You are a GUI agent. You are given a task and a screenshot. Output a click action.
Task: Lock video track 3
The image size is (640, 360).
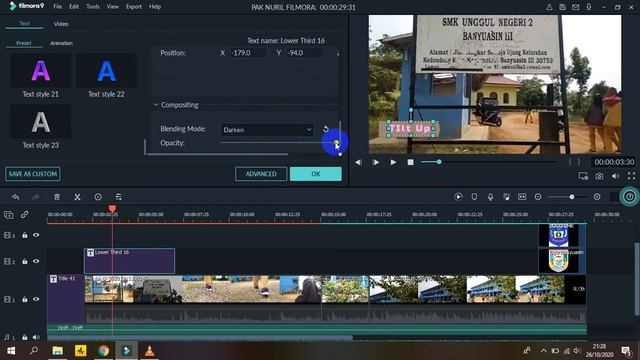pos(24,235)
